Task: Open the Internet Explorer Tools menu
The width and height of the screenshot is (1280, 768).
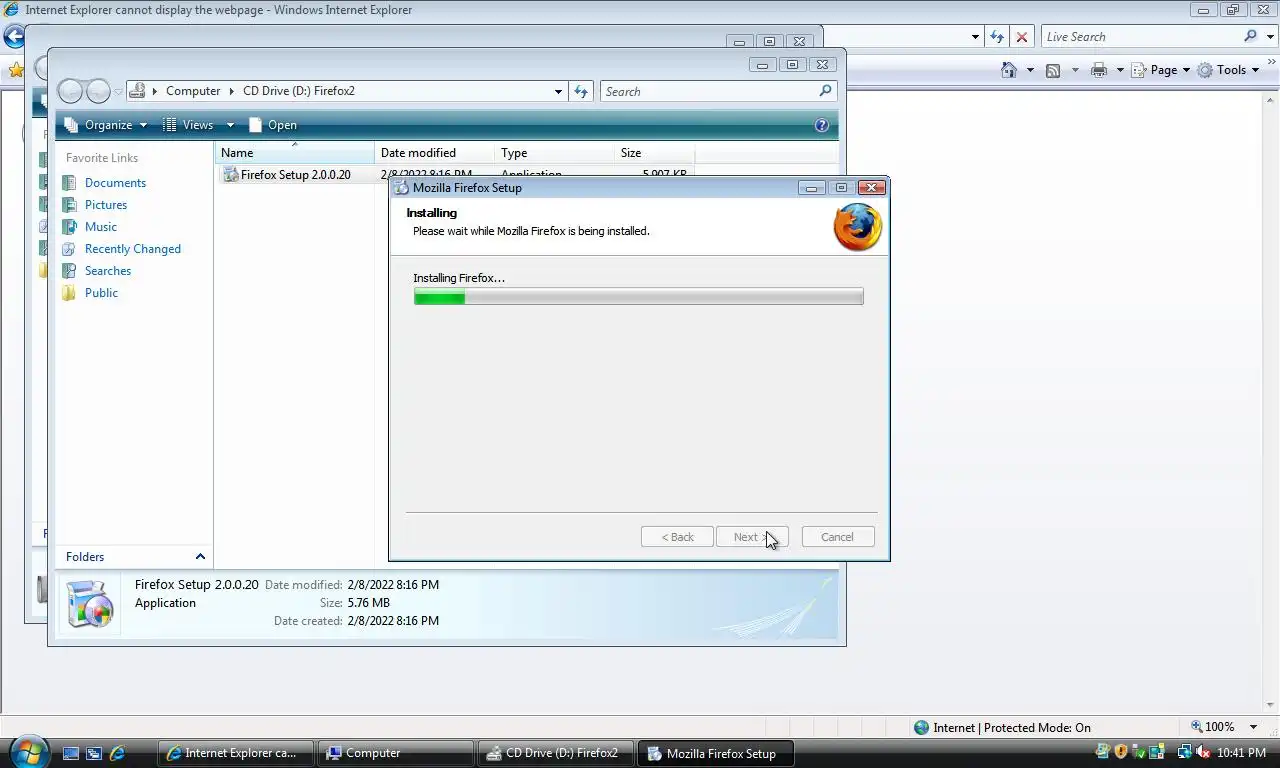Action: [x=1230, y=70]
